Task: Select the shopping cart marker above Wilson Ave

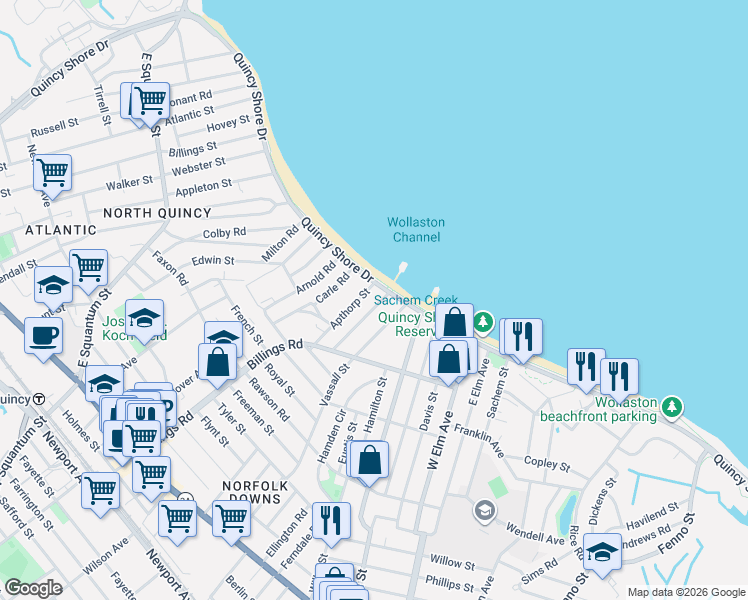Action: click(x=177, y=519)
